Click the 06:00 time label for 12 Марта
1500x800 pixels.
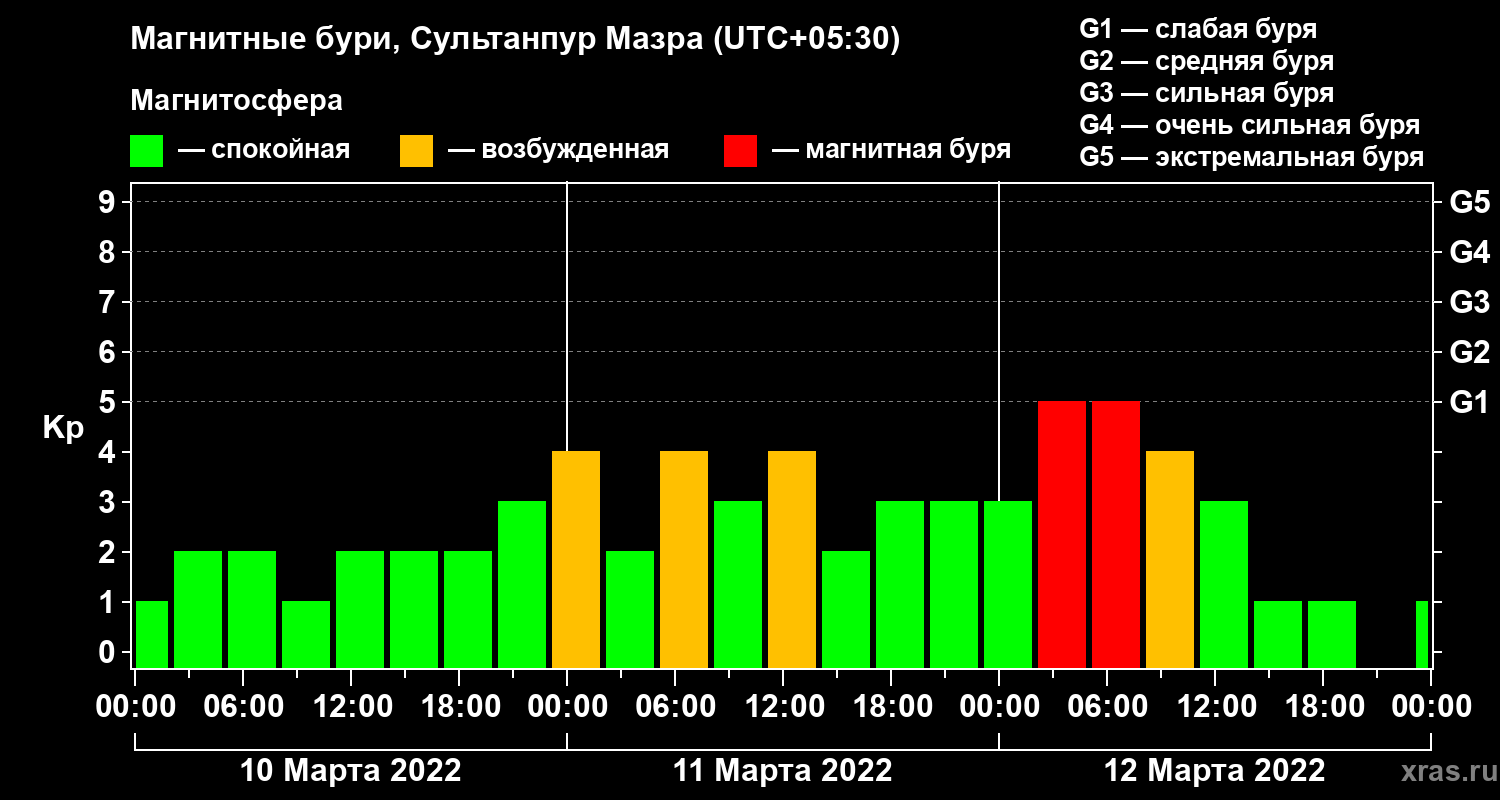pyautogui.click(x=1107, y=707)
